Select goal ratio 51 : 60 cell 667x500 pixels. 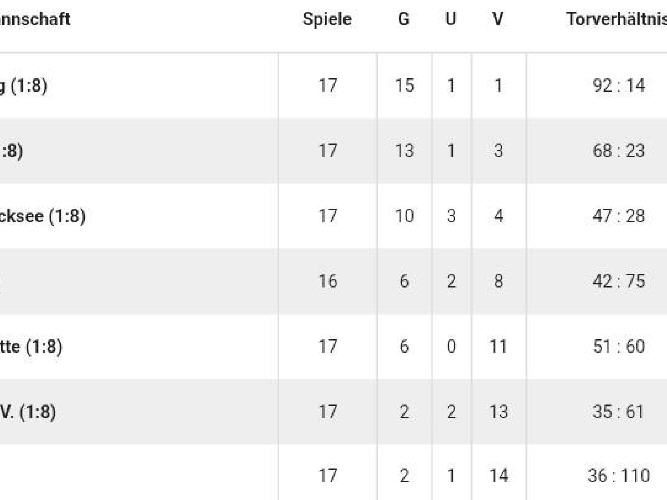[619, 346]
